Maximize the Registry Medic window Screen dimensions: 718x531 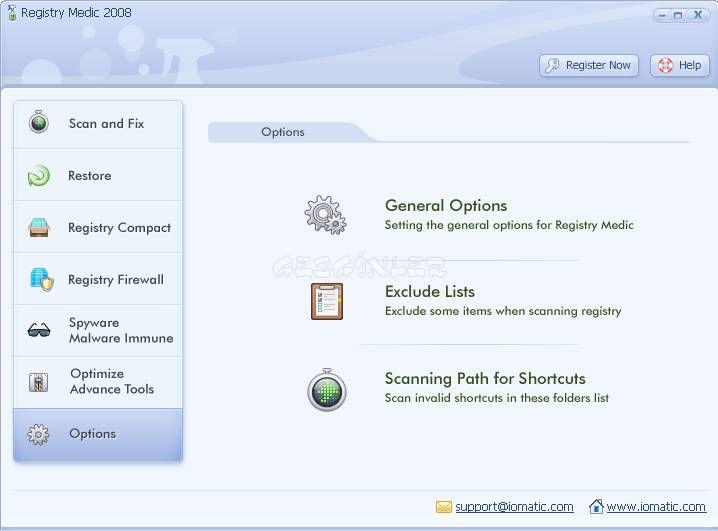click(678, 15)
